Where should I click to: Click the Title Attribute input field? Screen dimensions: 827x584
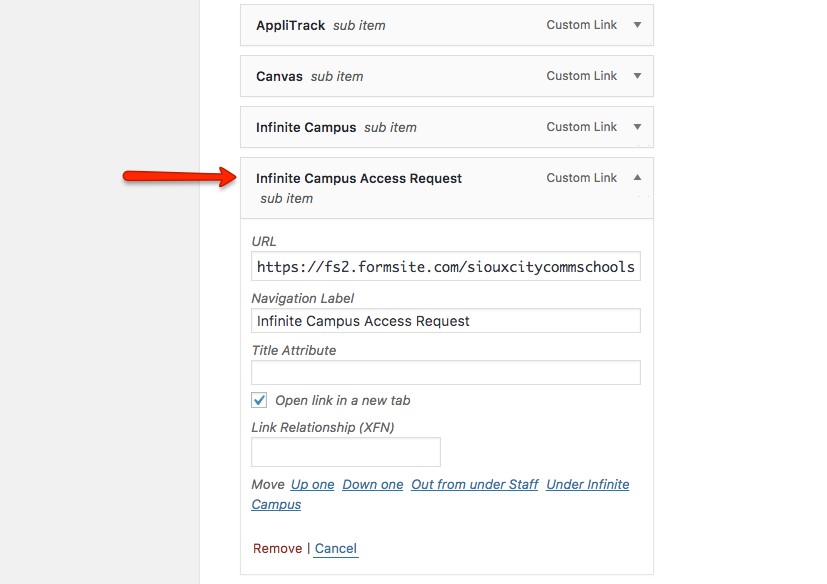pos(446,372)
